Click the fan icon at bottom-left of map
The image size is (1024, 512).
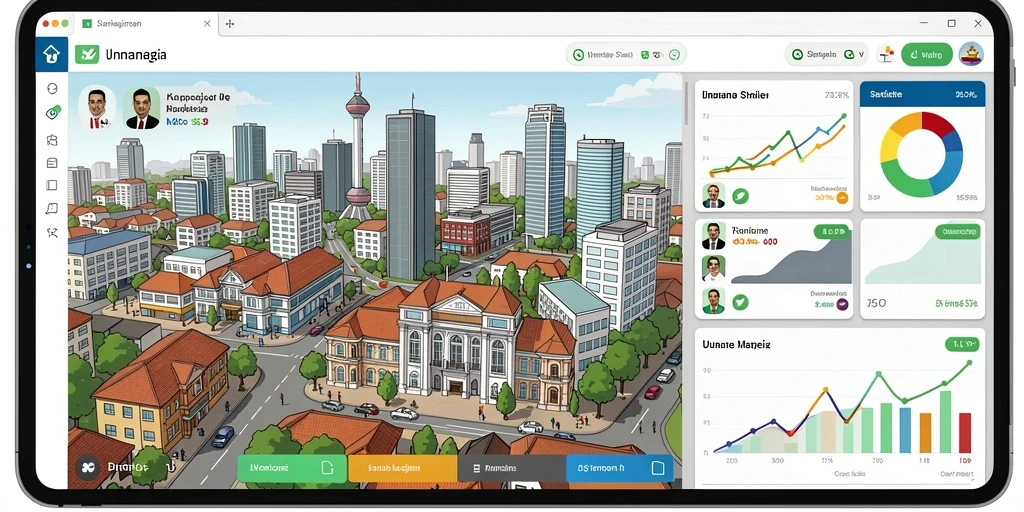click(x=86, y=468)
